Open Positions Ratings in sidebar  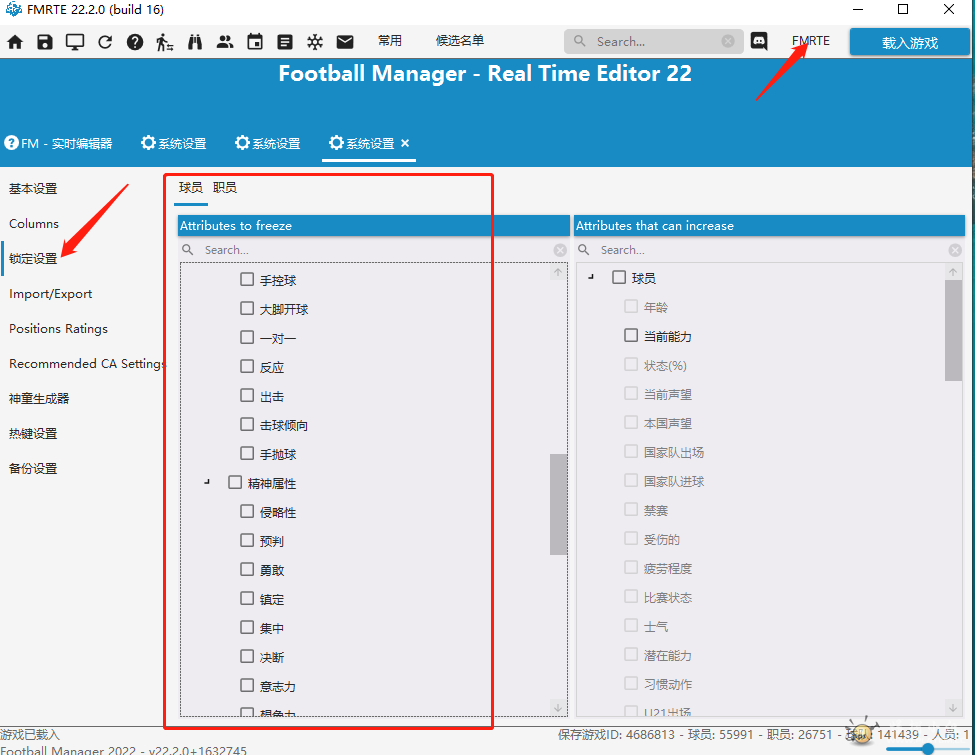pyautogui.click(x=58, y=328)
